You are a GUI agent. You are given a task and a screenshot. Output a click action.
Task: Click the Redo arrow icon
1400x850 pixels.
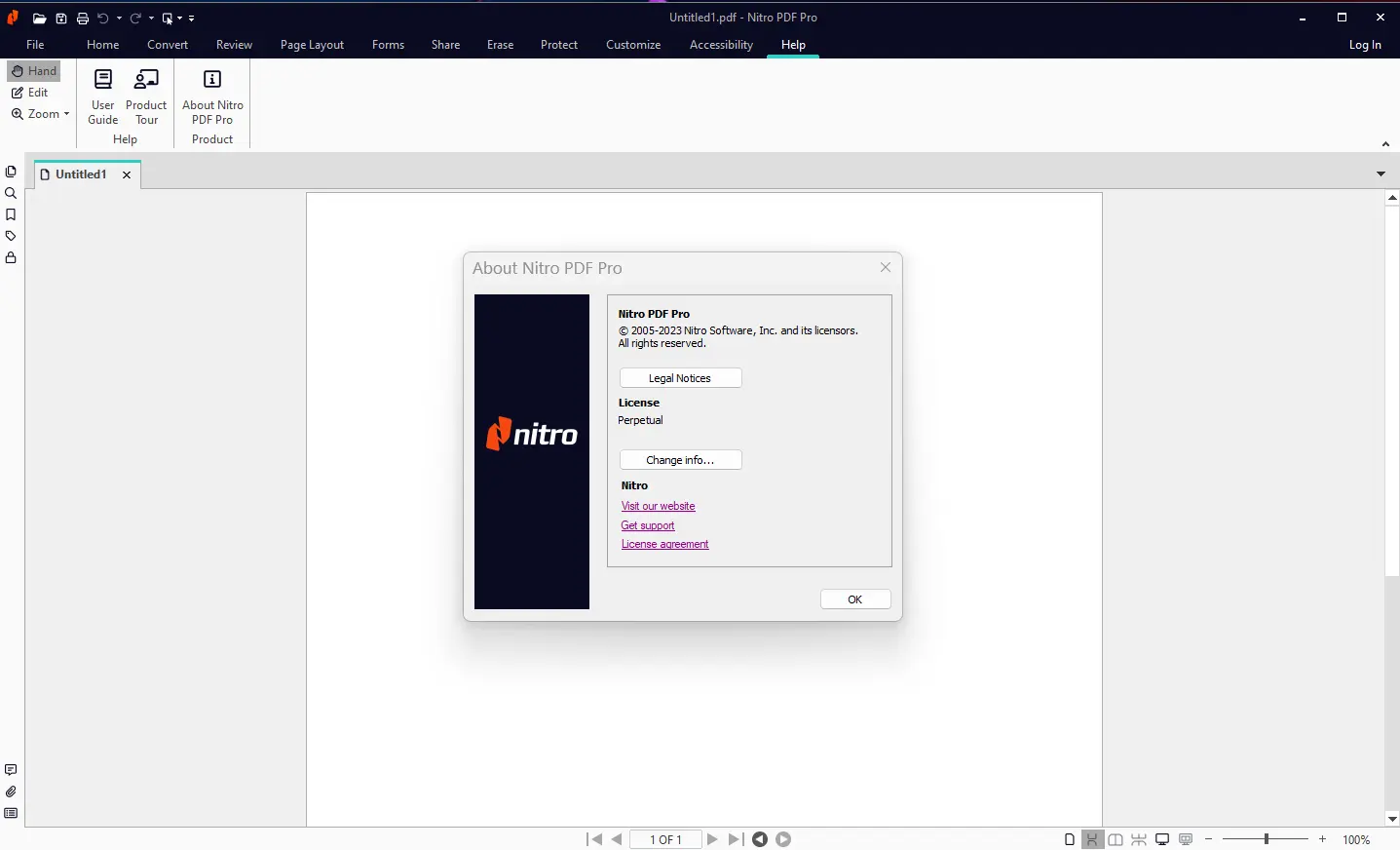(135, 19)
